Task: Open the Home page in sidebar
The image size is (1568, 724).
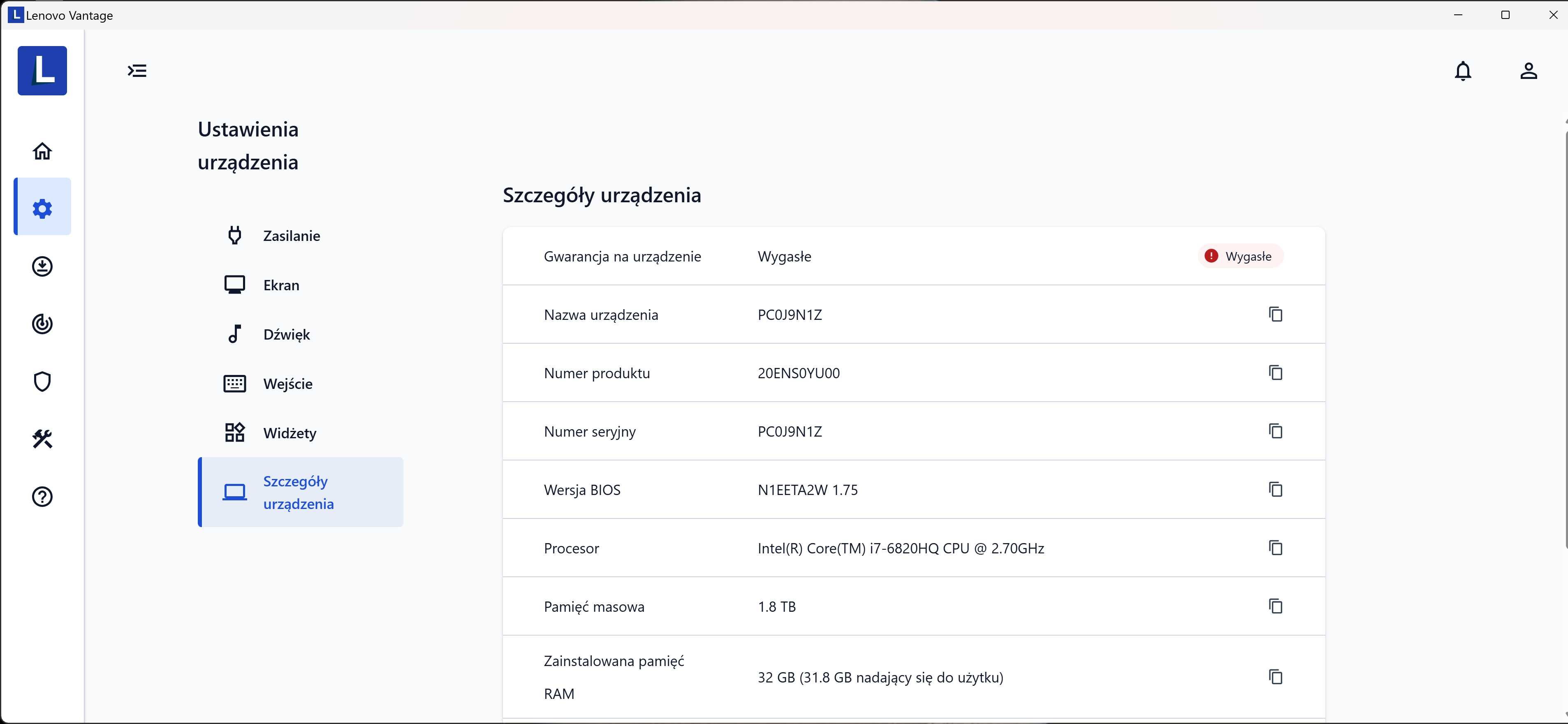Action: 42,151
